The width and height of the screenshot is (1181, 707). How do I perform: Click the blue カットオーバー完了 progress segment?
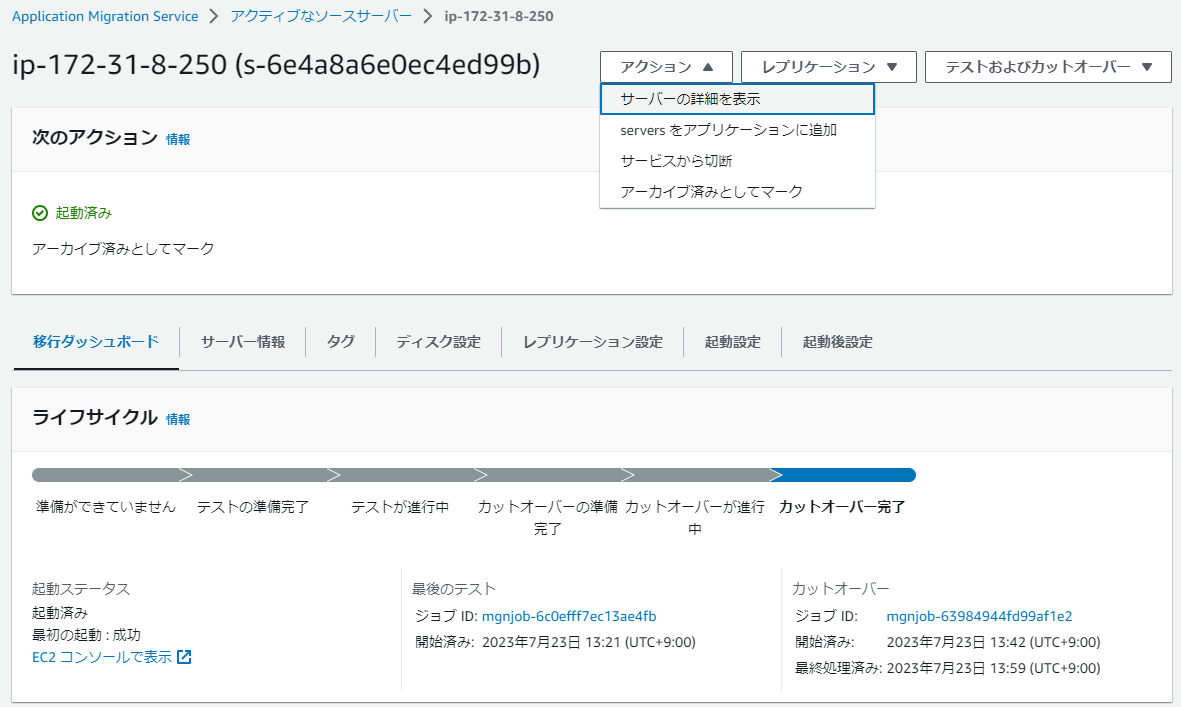point(844,475)
